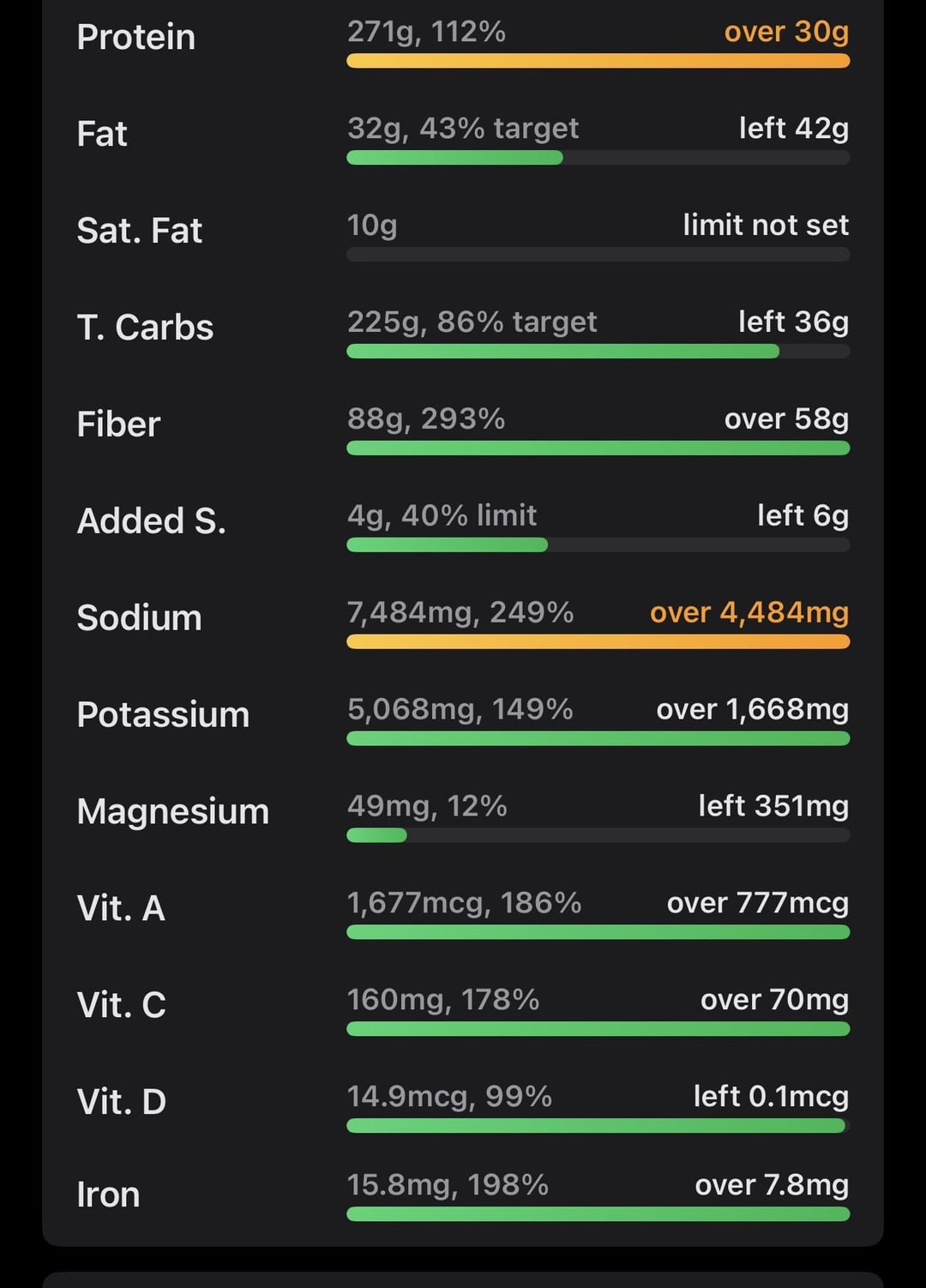Tap the Sat. Fat 'limit not set' text
926x1288 pixels.
tap(766, 225)
